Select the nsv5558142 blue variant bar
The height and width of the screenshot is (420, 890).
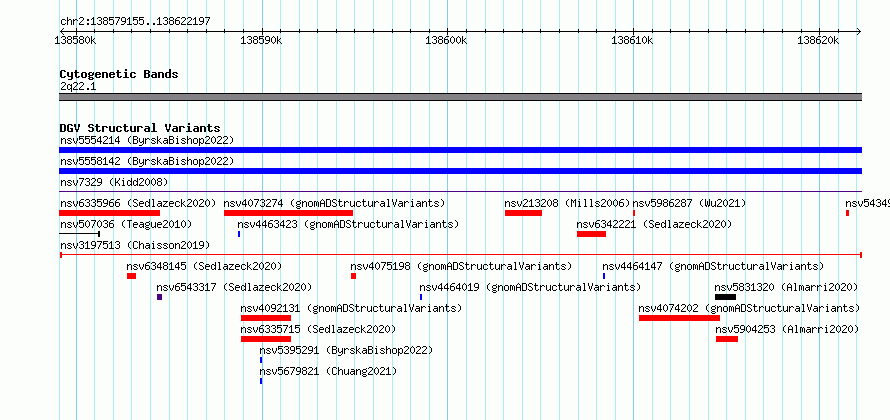pos(460,171)
